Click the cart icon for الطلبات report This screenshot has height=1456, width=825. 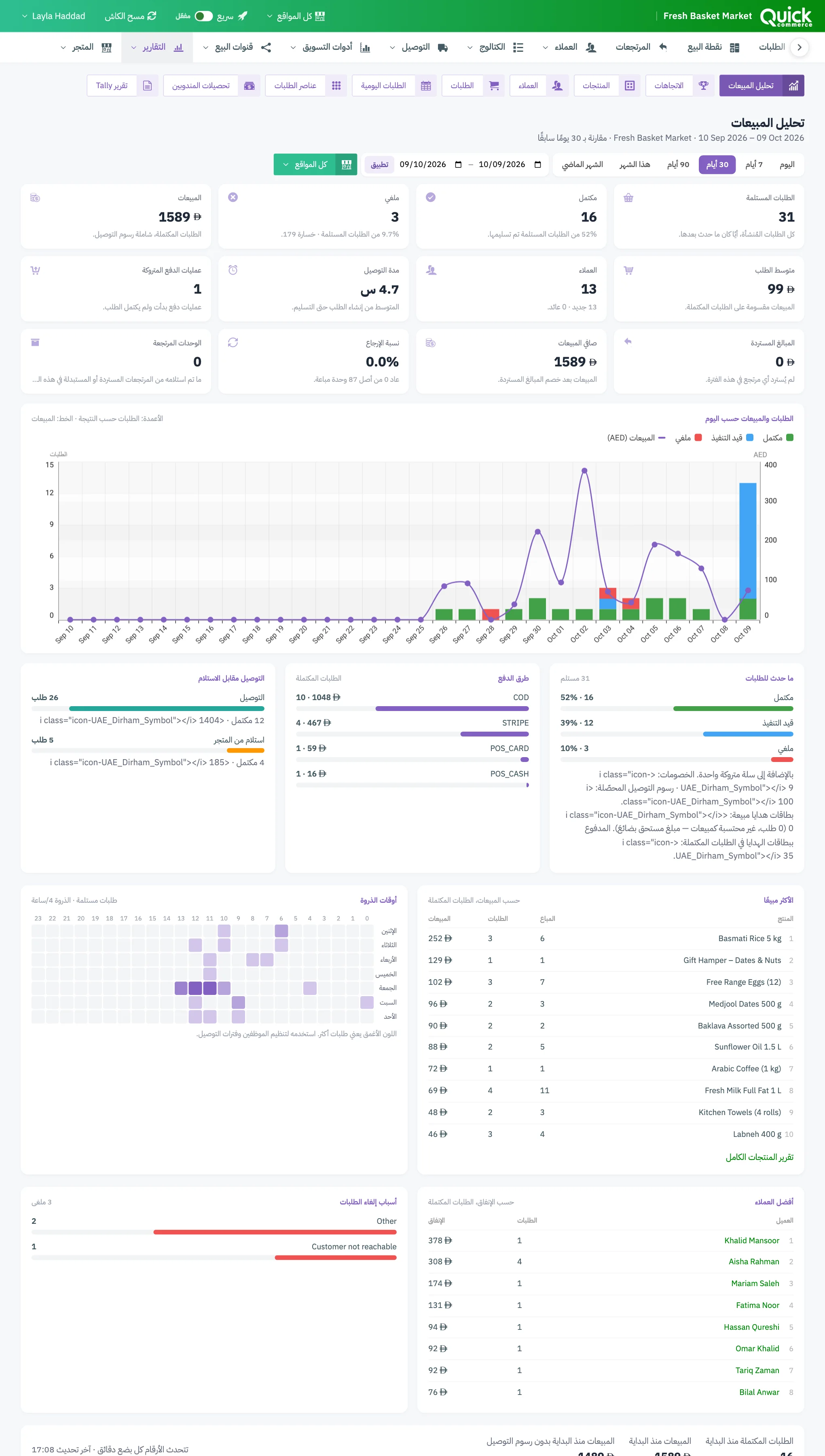click(493, 86)
